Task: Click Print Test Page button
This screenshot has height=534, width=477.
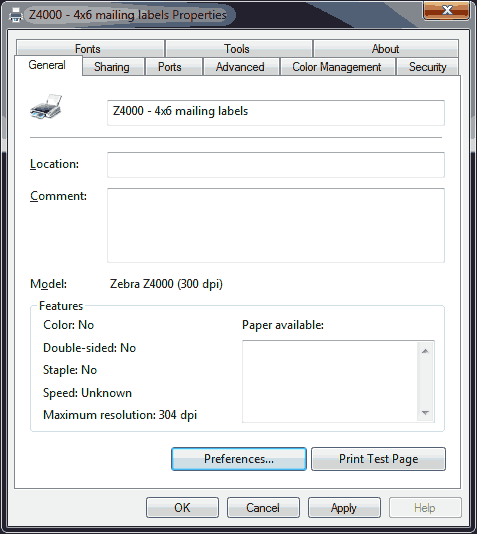Action: [378, 459]
